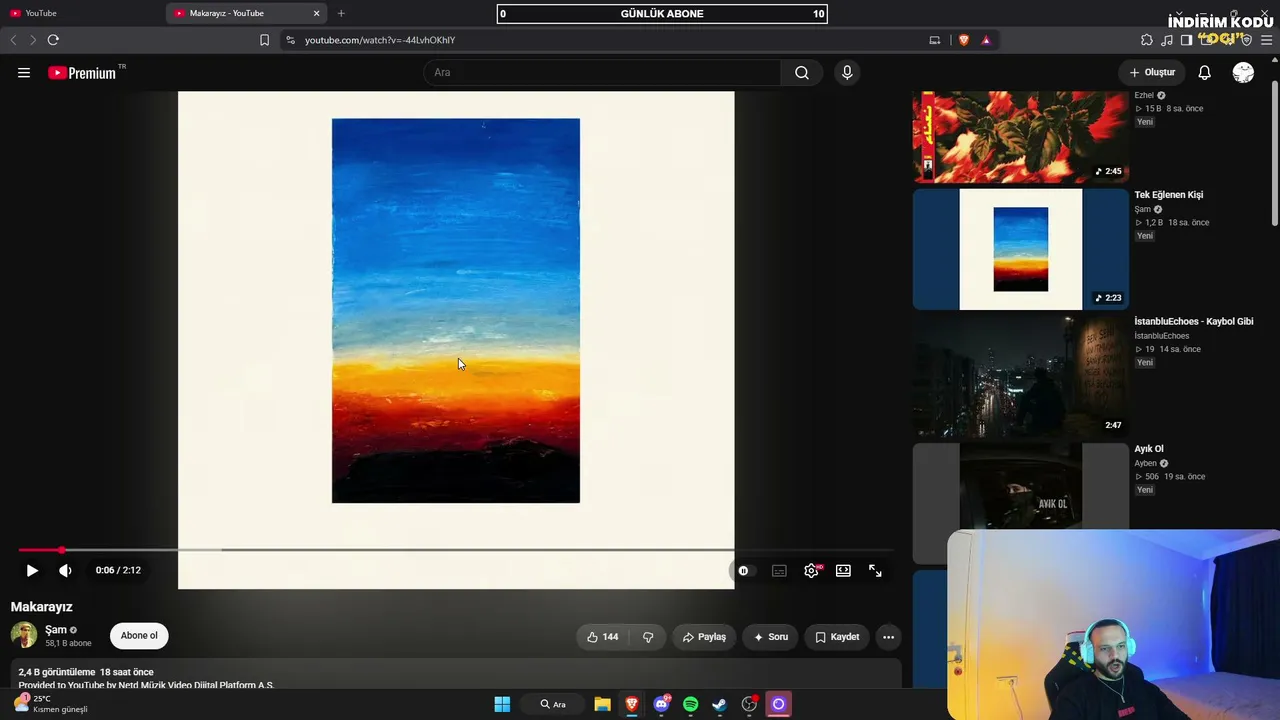Like the video with 144 likes
Image resolution: width=1280 pixels, height=720 pixels.
(602, 637)
